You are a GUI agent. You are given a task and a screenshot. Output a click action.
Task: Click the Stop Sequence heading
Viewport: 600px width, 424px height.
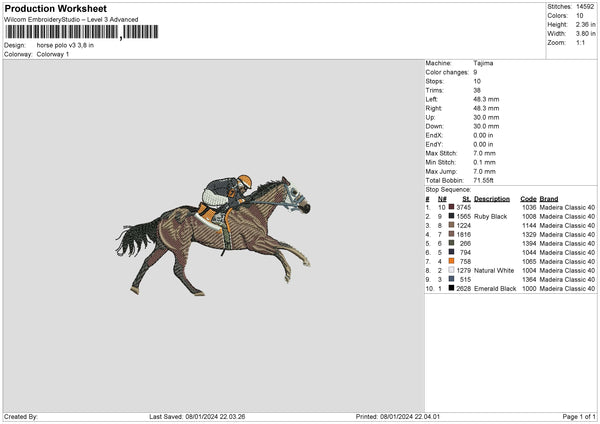click(x=447, y=188)
